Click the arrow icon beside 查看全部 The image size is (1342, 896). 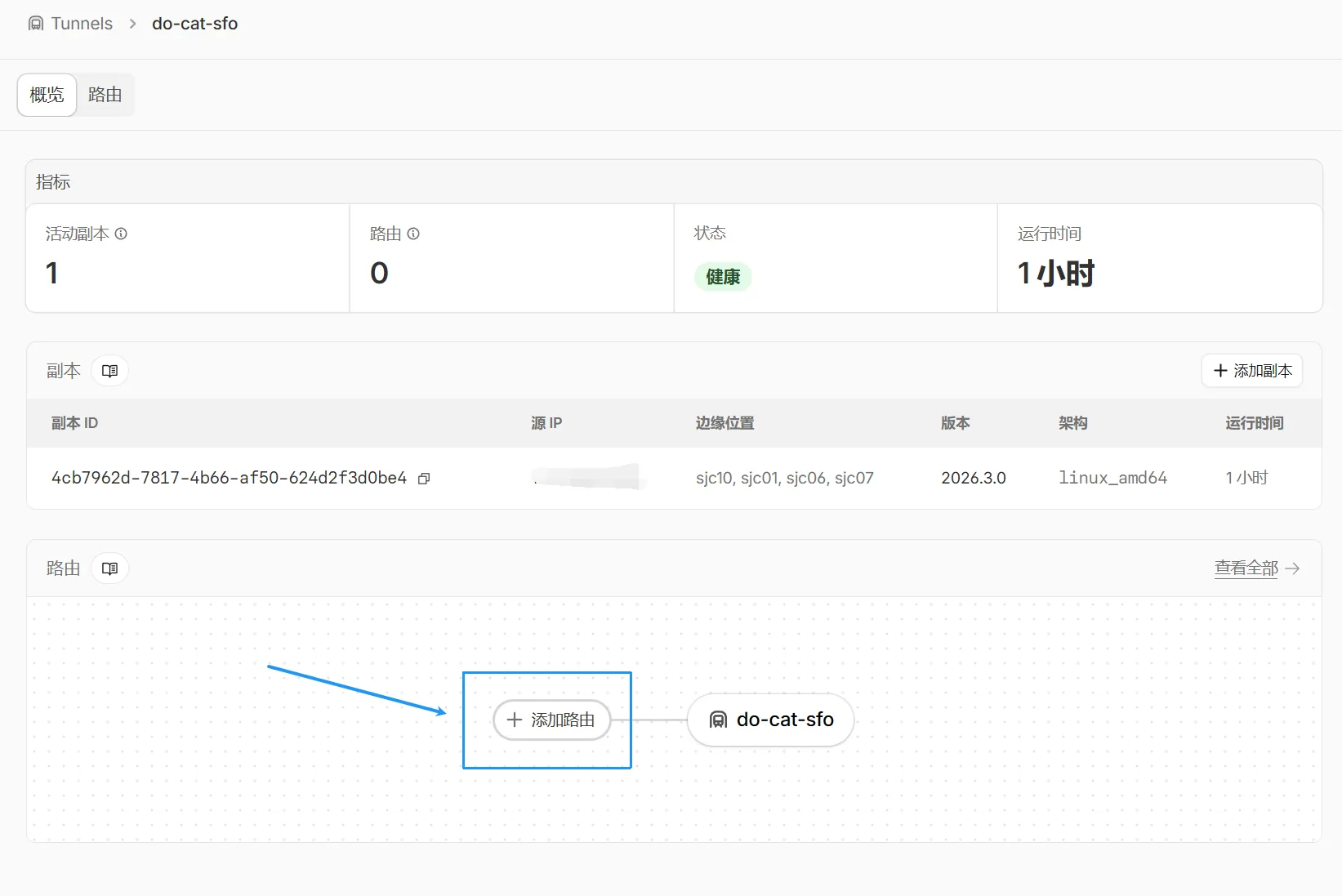1292,568
